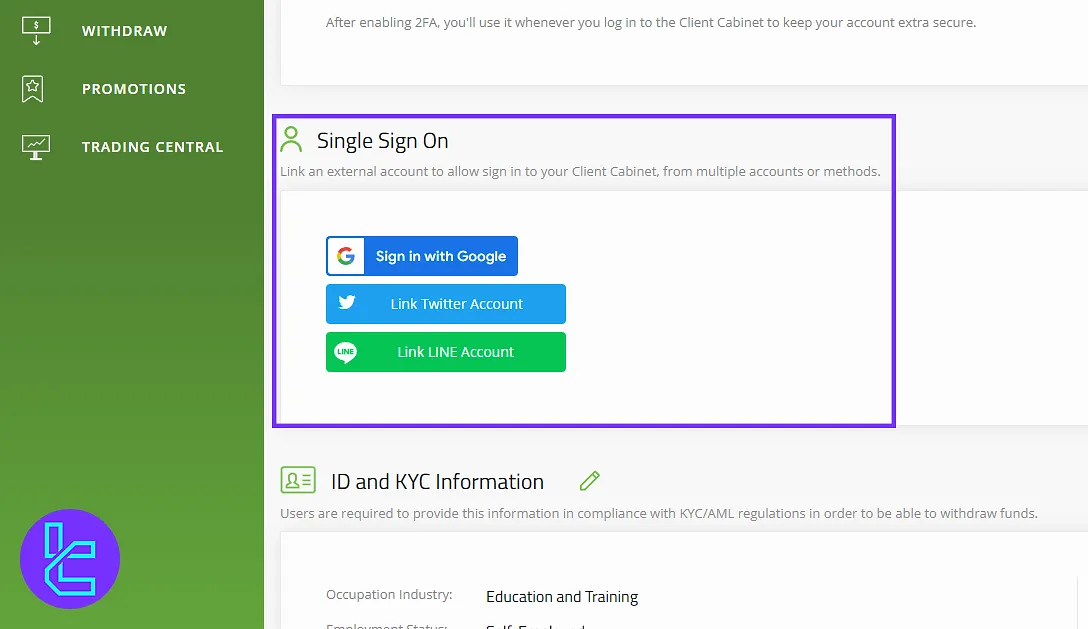Open the WITHDRAW menu item
Screen dimensions: 1088x629
click(x=124, y=31)
